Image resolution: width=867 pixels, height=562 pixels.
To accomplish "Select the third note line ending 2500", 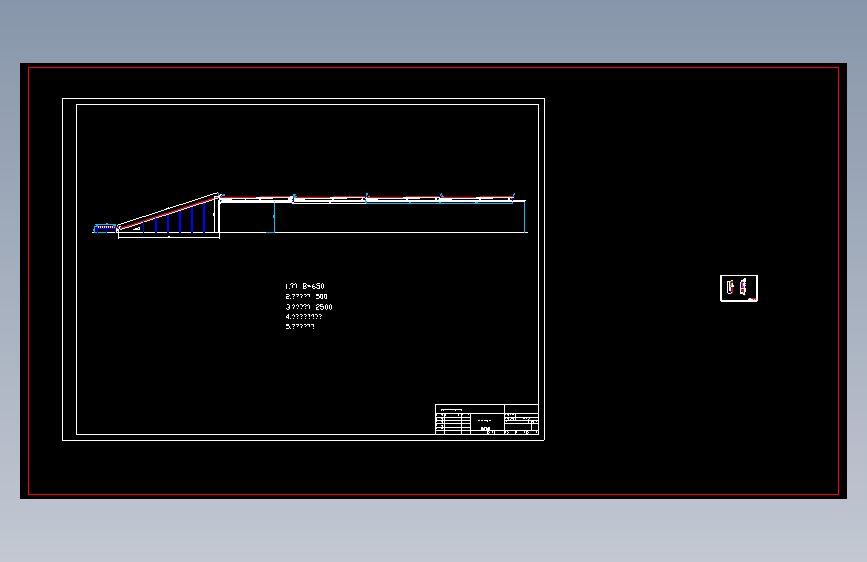I will tap(309, 306).
